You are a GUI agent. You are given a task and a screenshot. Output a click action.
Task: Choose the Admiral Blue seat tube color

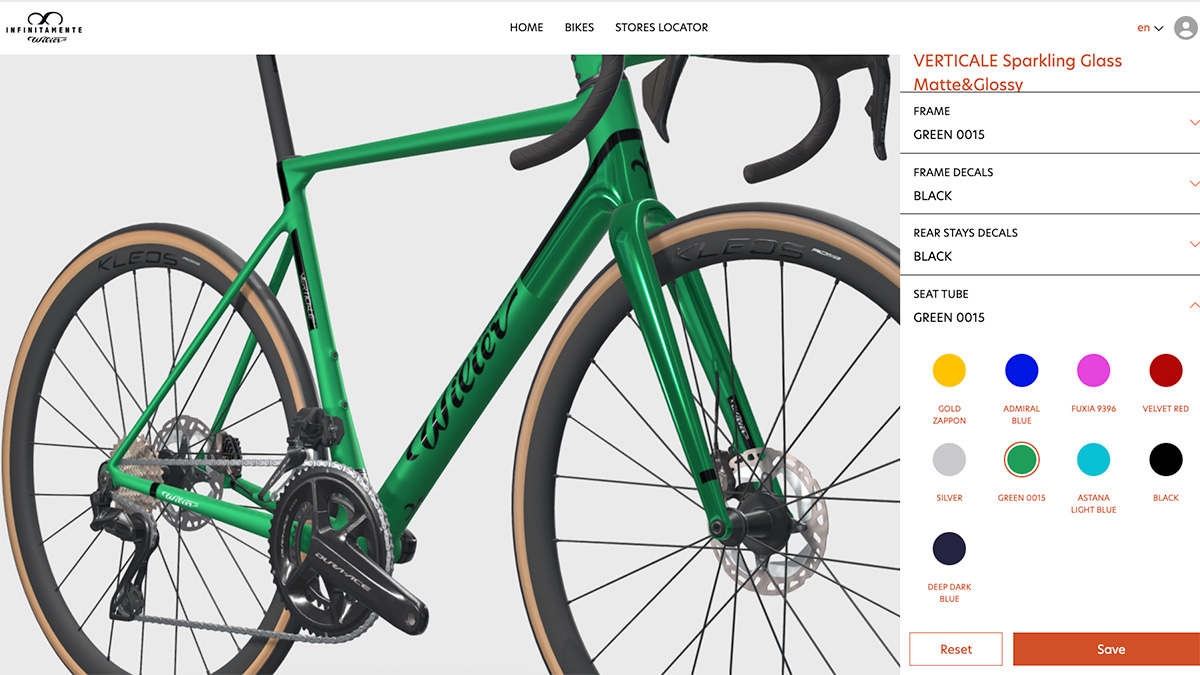tap(1021, 370)
